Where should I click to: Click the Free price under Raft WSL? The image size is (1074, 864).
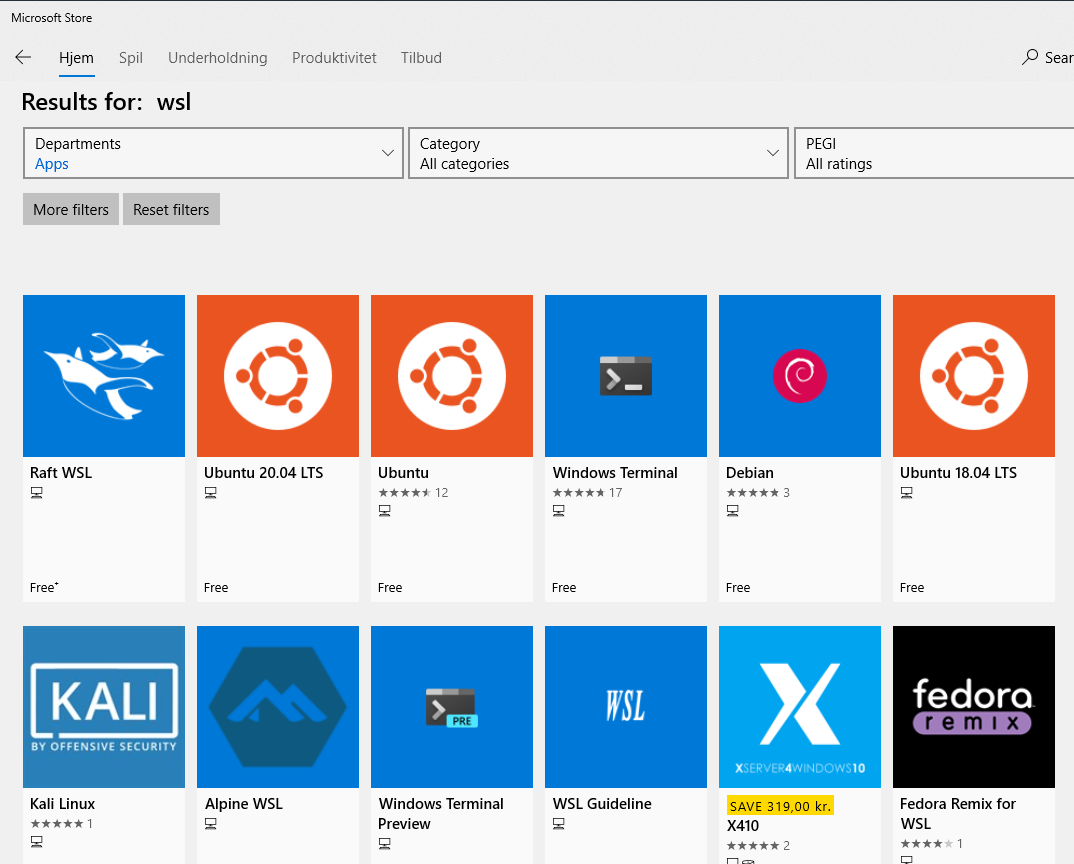[44, 588]
